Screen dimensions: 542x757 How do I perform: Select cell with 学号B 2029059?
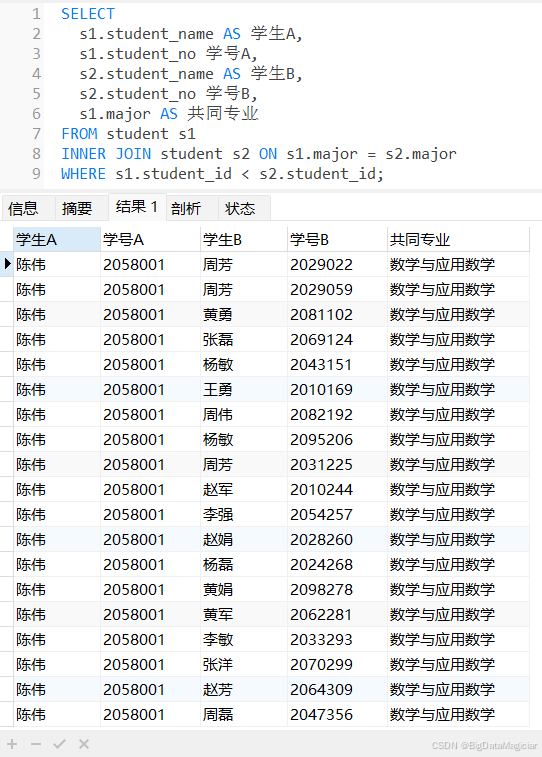(337, 289)
